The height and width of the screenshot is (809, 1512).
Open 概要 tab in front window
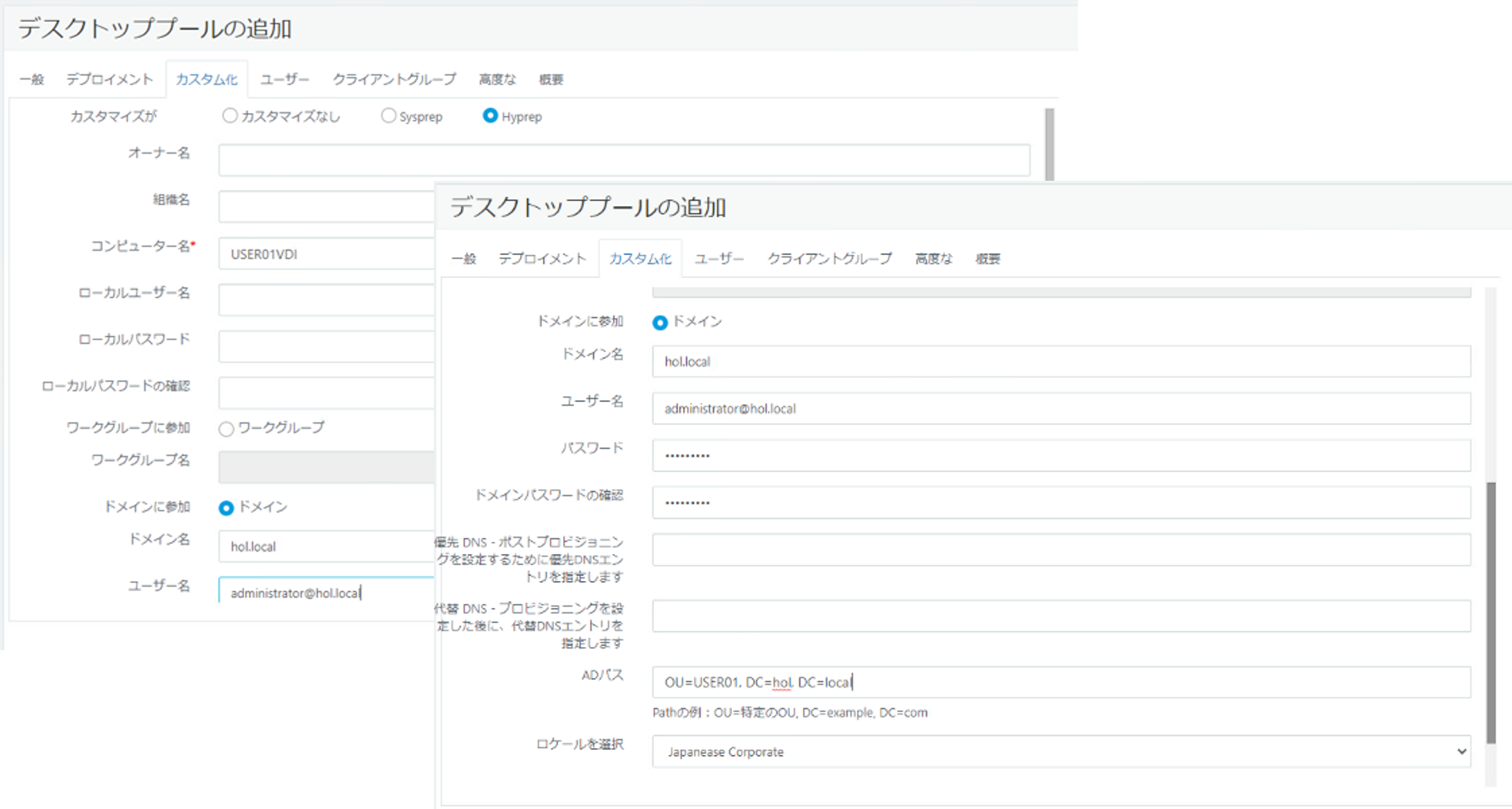click(988, 258)
